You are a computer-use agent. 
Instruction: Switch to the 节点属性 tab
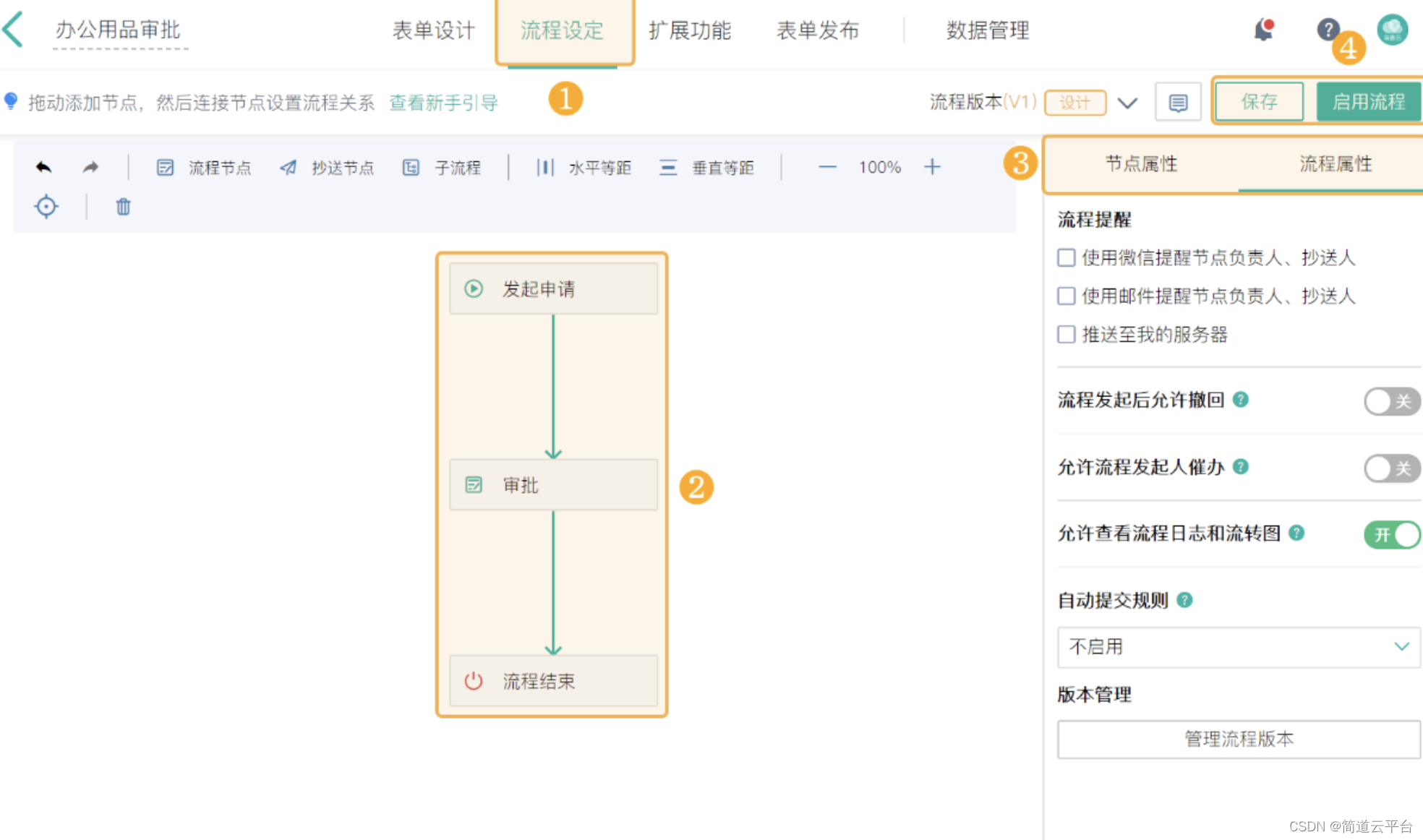click(1141, 164)
